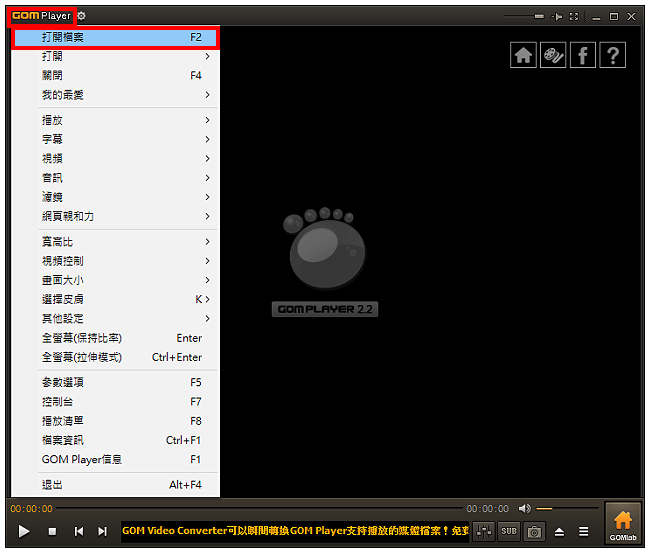Adjust the volume slider

click(x=567, y=509)
